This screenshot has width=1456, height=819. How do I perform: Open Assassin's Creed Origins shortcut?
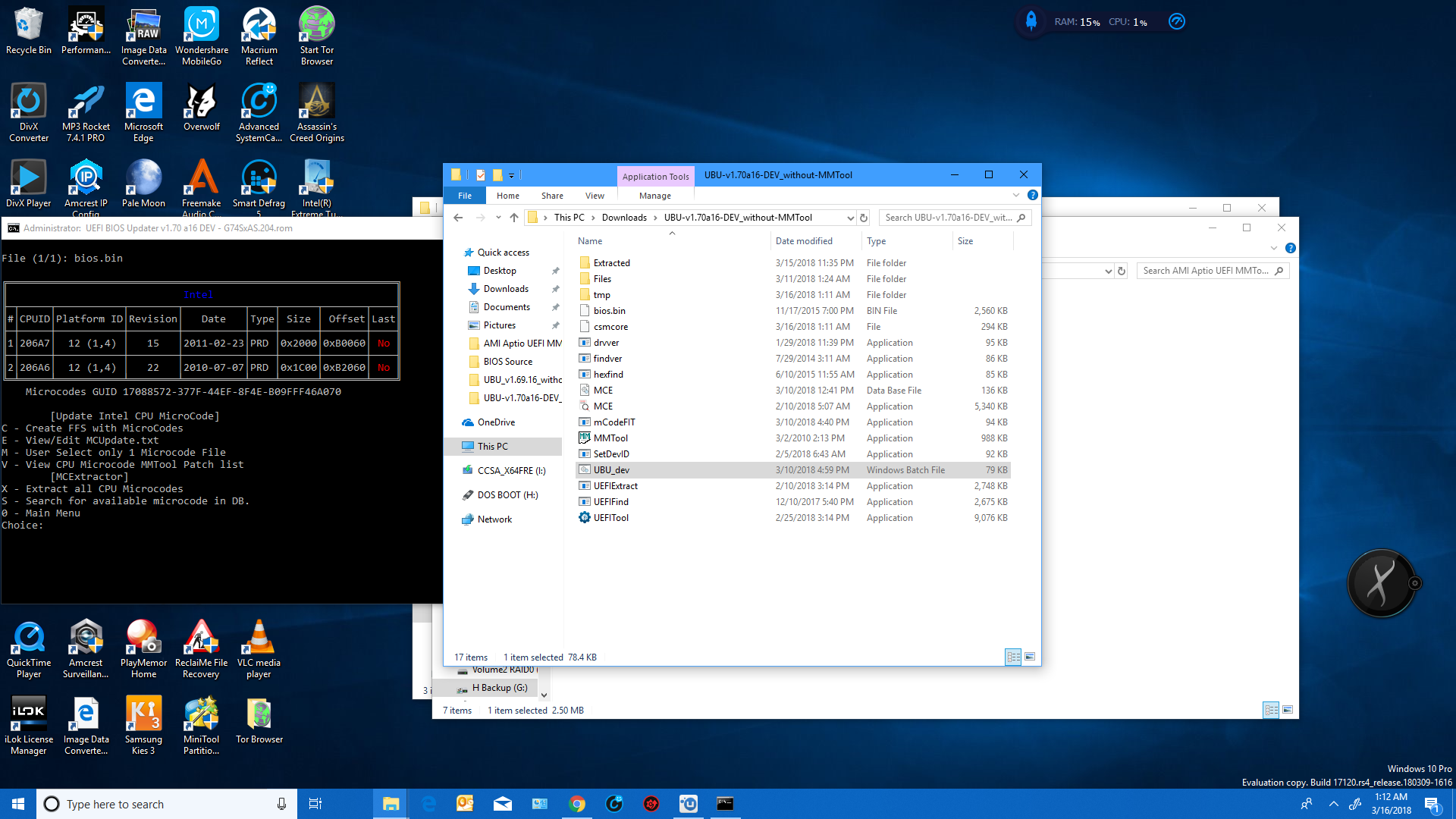click(317, 112)
